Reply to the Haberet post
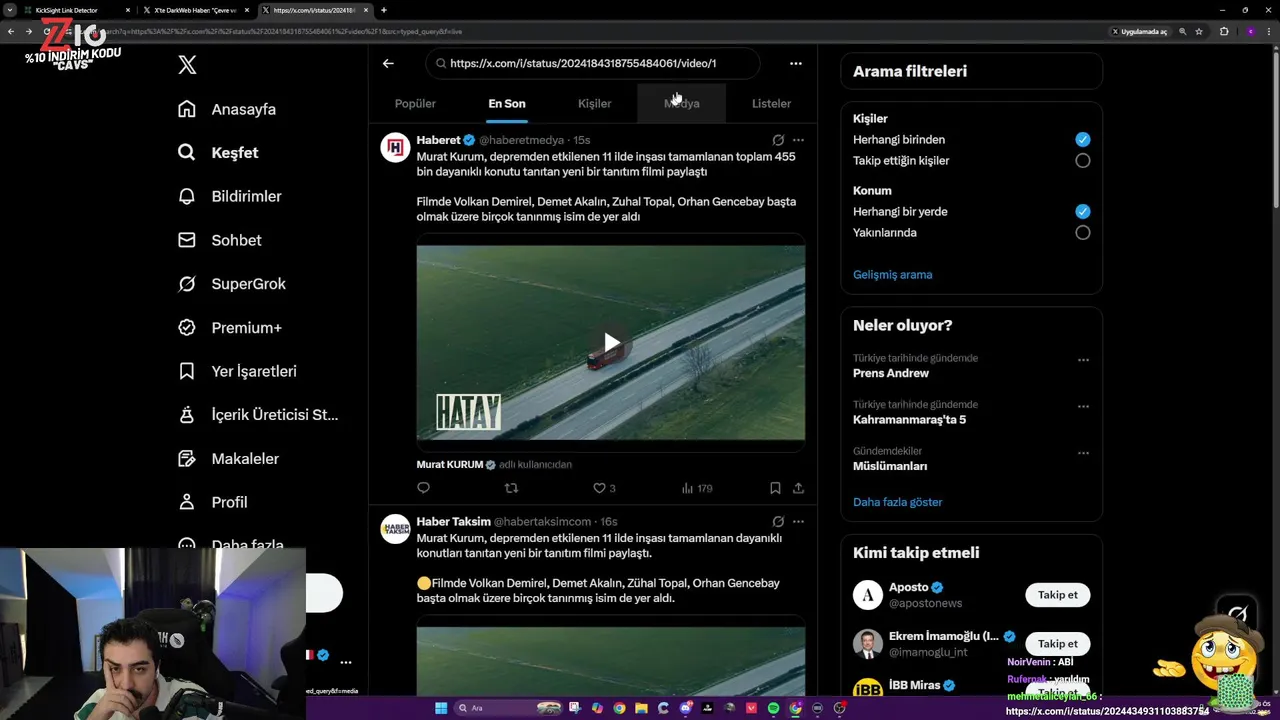Image resolution: width=1280 pixels, height=720 pixels. pos(423,488)
